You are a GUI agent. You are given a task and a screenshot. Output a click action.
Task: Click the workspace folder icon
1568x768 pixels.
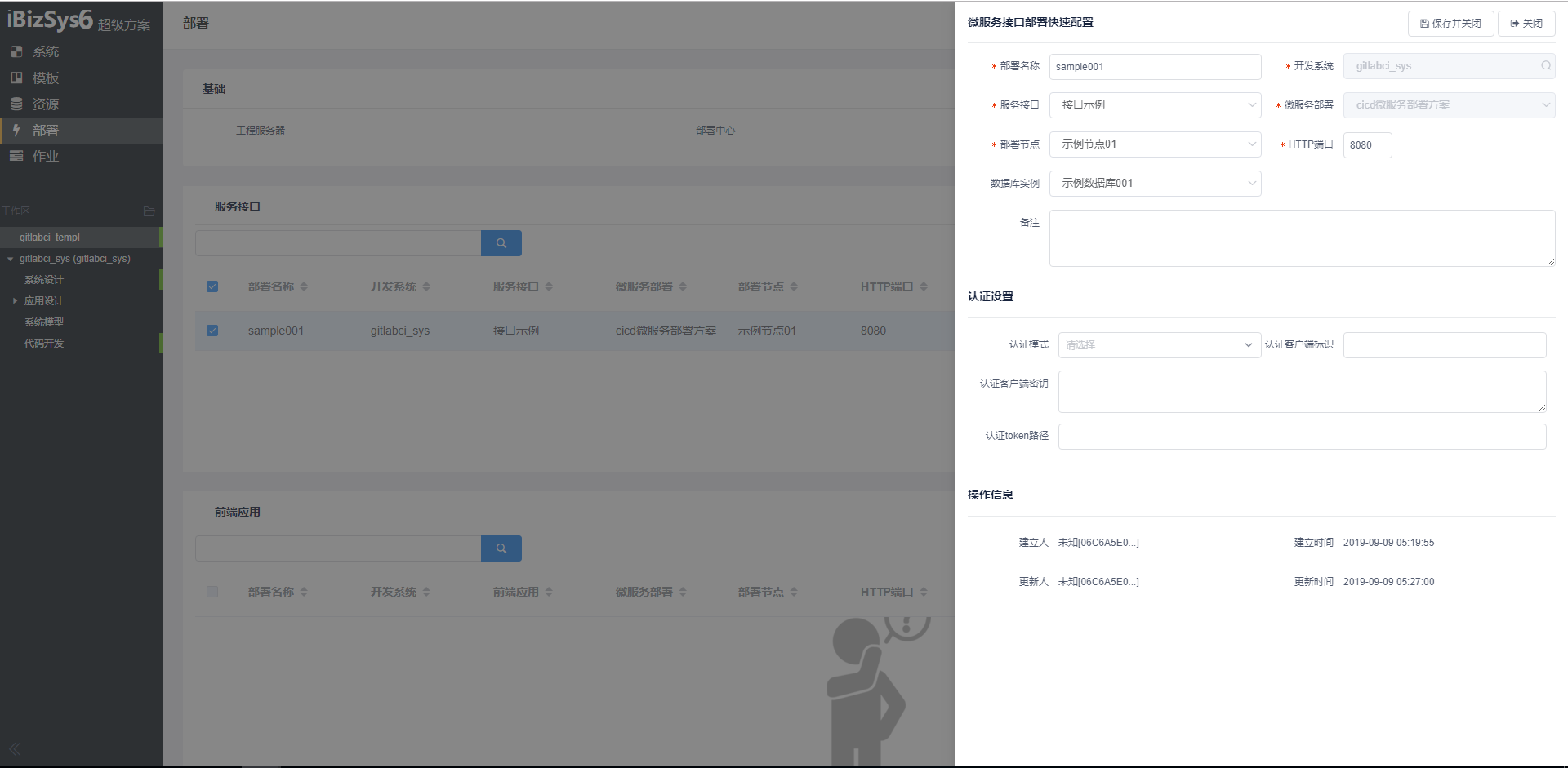click(x=149, y=211)
